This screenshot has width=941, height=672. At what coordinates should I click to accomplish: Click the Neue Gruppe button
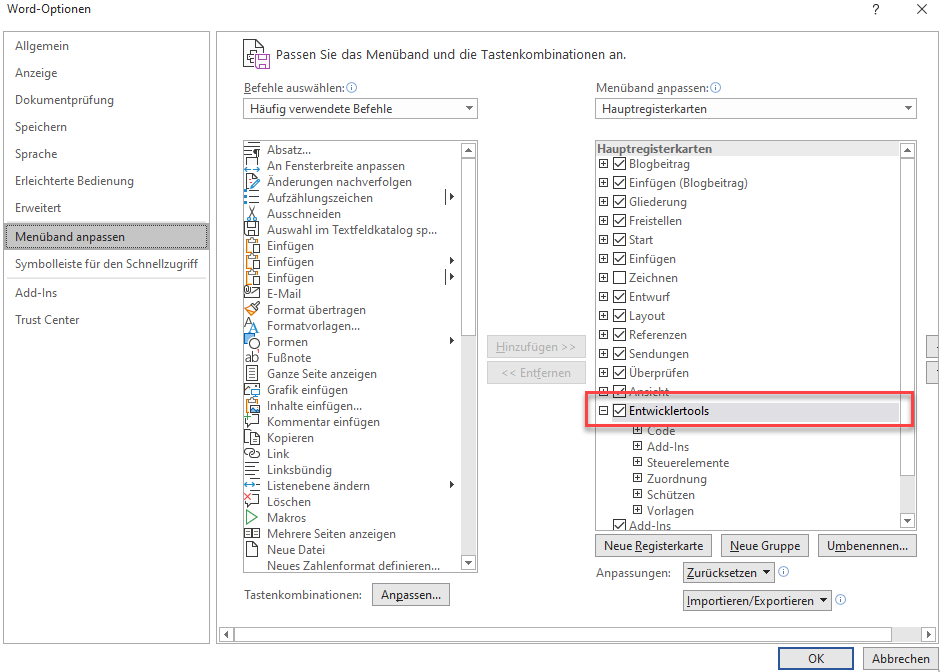pos(765,546)
